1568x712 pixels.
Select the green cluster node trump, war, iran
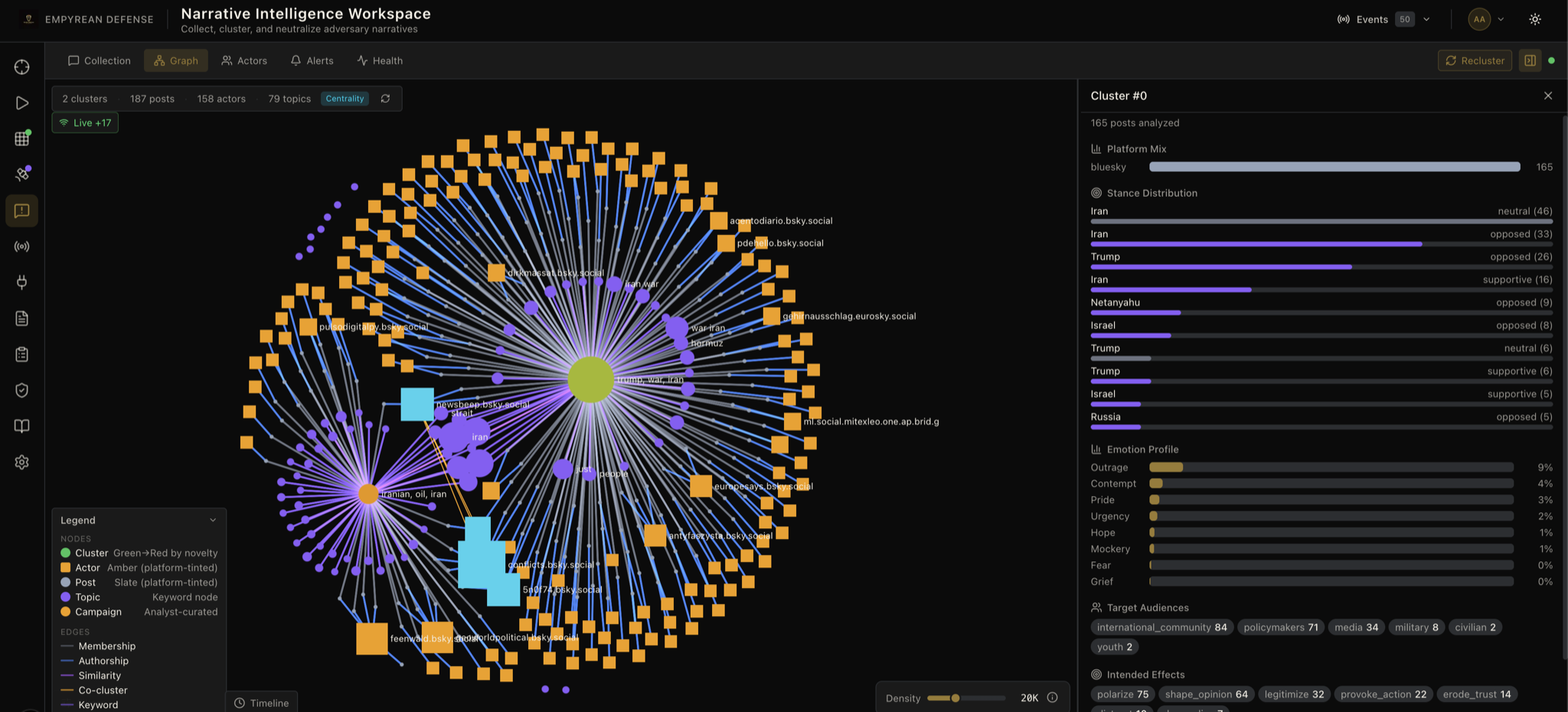[x=591, y=380]
